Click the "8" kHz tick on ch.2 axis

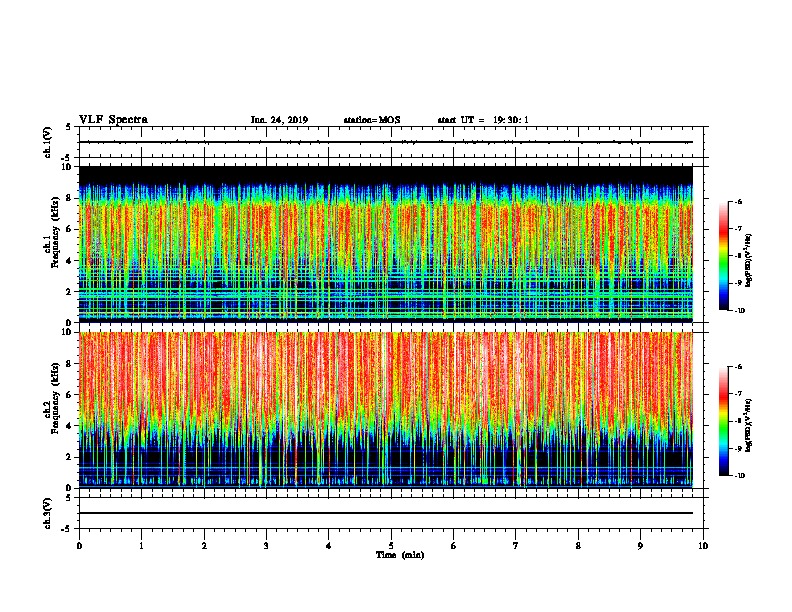[69, 364]
